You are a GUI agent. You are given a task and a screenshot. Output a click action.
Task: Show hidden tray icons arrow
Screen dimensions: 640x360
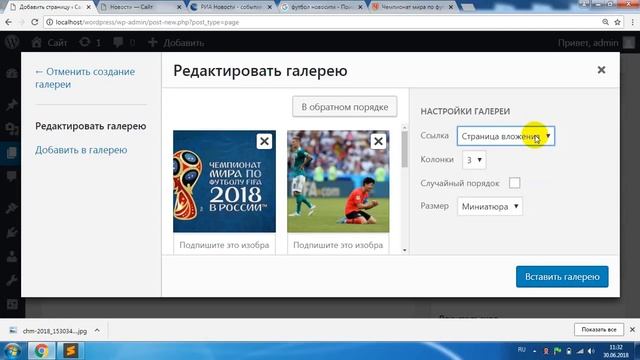point(534,351)
